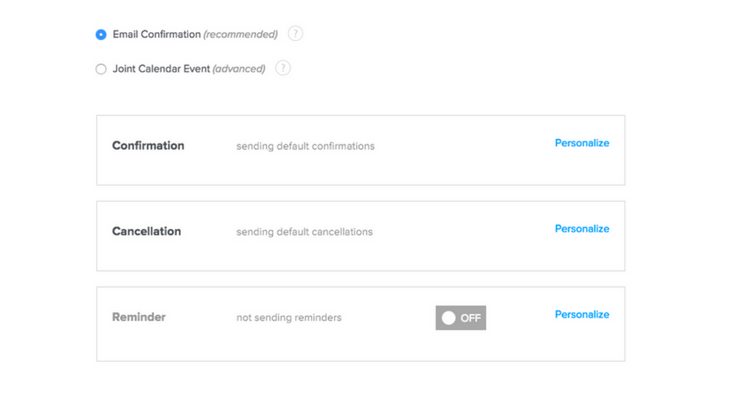Choose the Joint Calendar Event radio option

(101, 69)
